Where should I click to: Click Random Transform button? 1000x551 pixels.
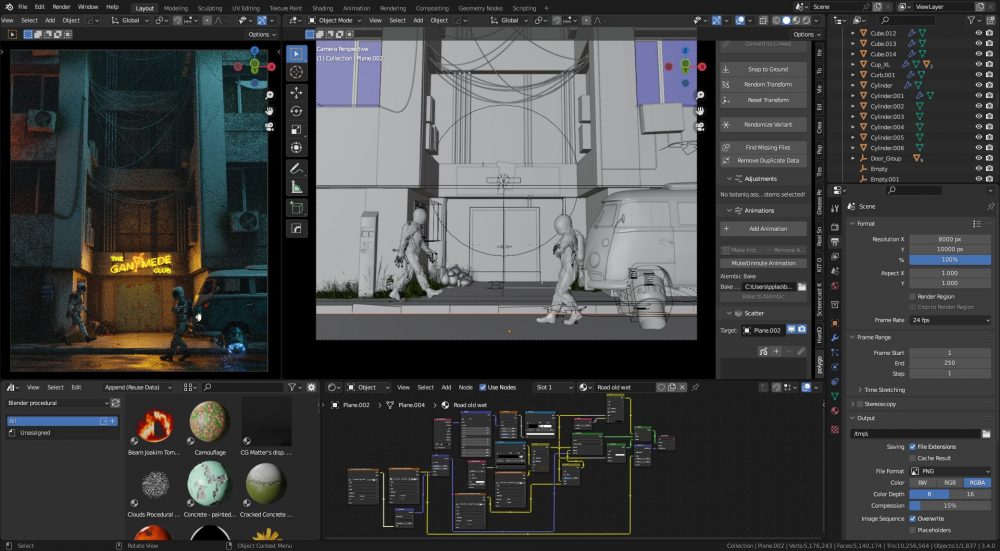coord(763,84)
